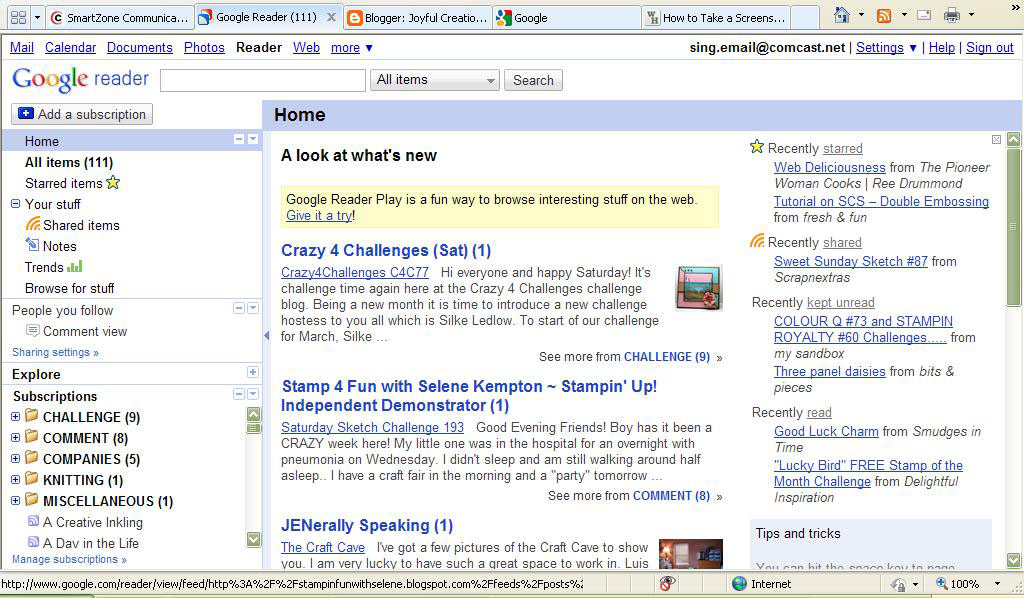Close the Google Reader (111) tab
The width and height of the screenshot is (1024, 598).
coord(331,18)
